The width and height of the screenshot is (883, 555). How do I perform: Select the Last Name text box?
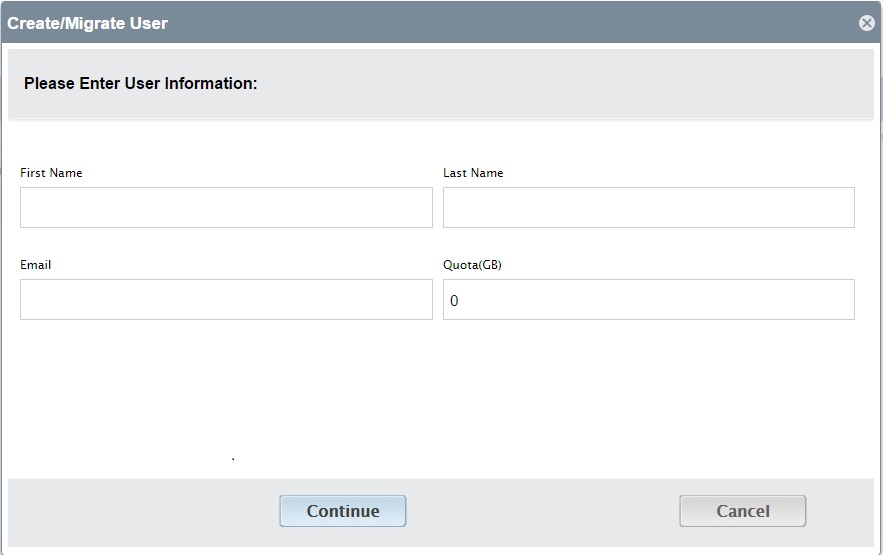click(649, 208)
